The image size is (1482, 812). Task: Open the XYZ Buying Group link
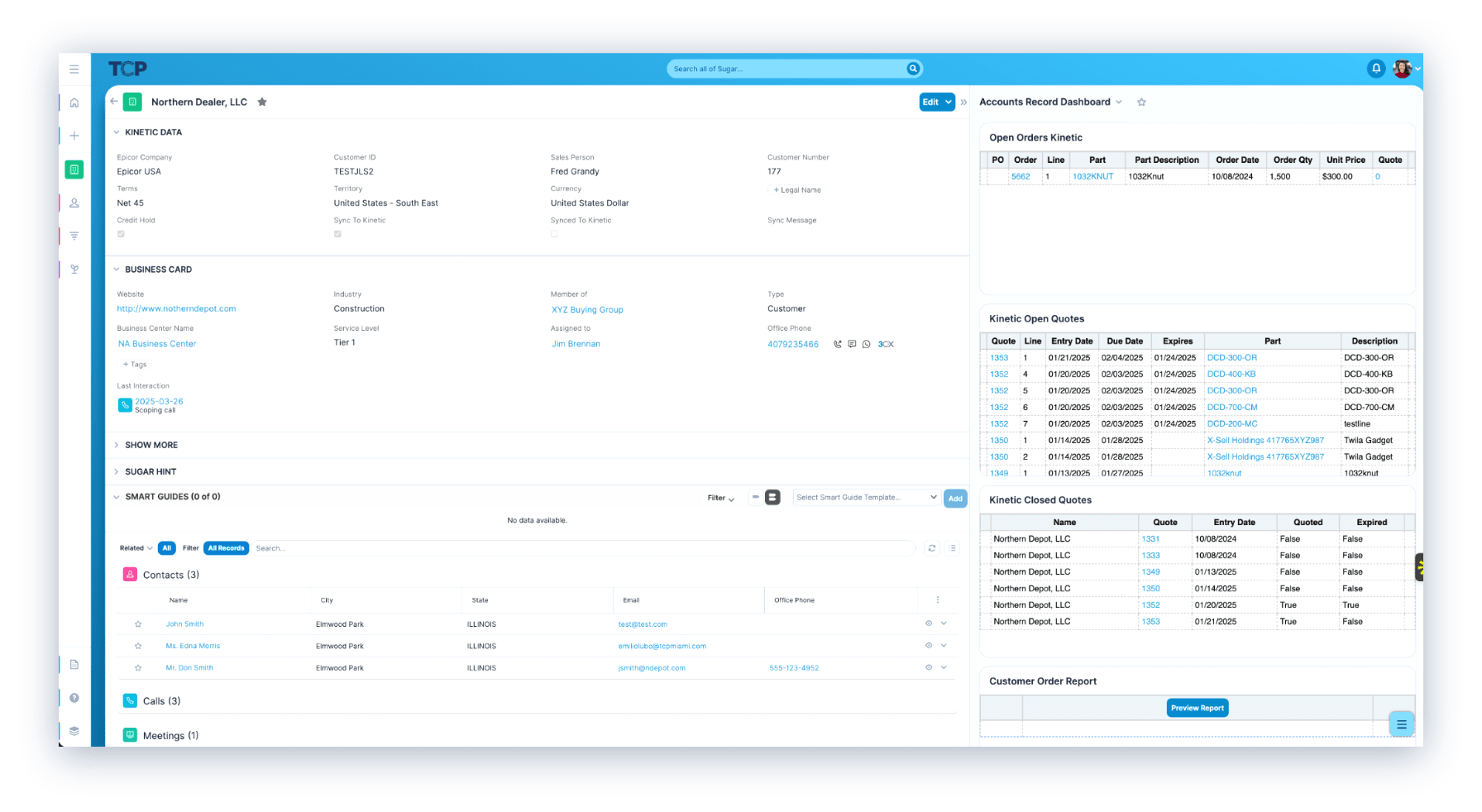587,310
